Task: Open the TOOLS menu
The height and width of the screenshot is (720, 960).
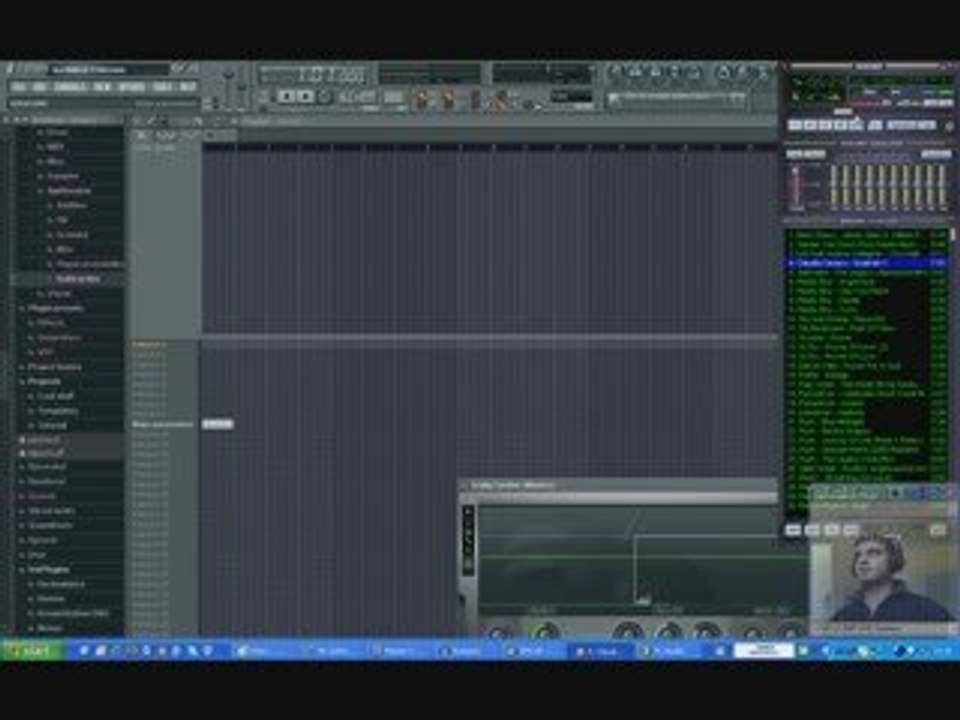Action: pyautogui.click(x=162, y=87)
